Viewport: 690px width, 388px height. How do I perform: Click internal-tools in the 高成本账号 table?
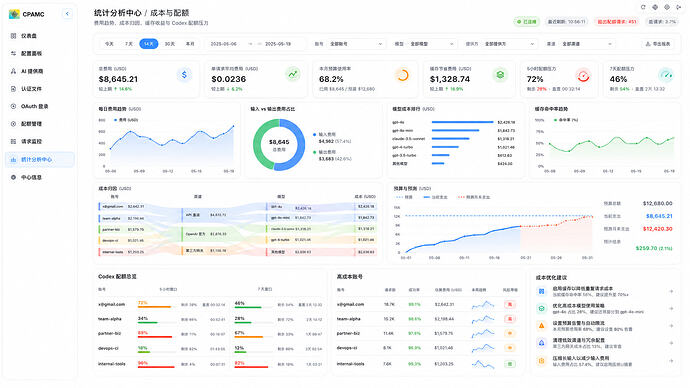(350, 364)
